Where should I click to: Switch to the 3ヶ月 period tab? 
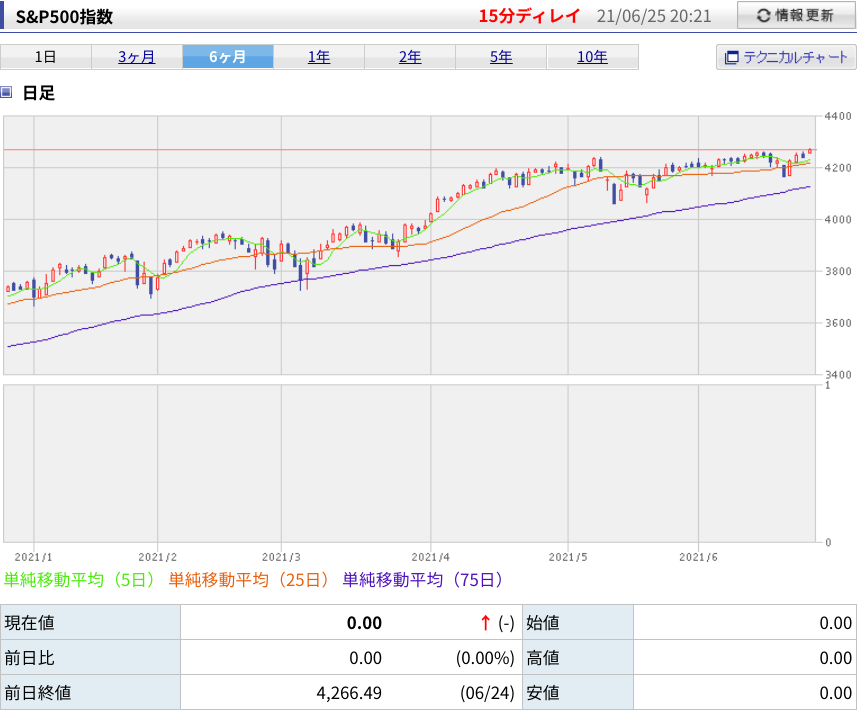tap(137, 57)
